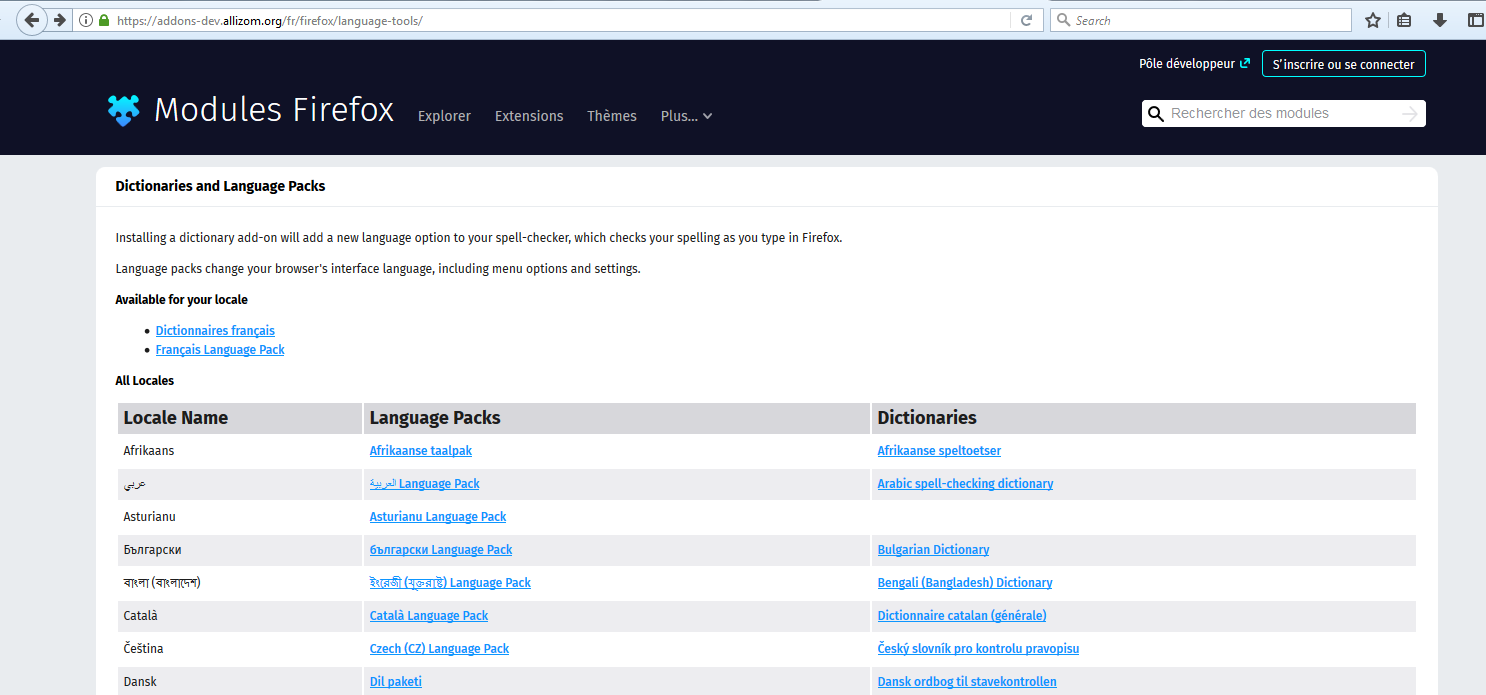Click the external link icon beside Pôle développeur

(1245, 63)
